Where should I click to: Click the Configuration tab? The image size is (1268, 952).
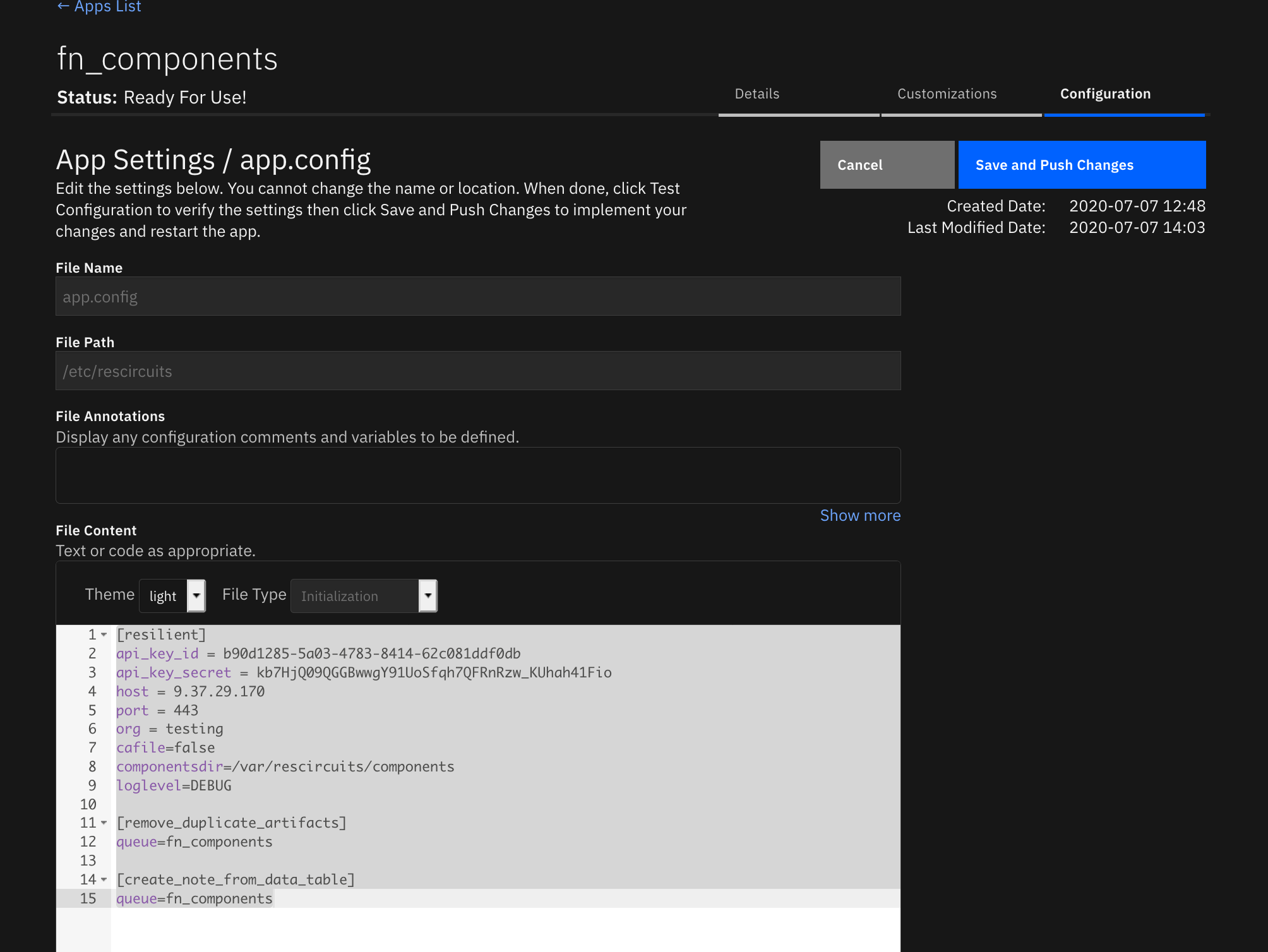tap(1106, 93)
